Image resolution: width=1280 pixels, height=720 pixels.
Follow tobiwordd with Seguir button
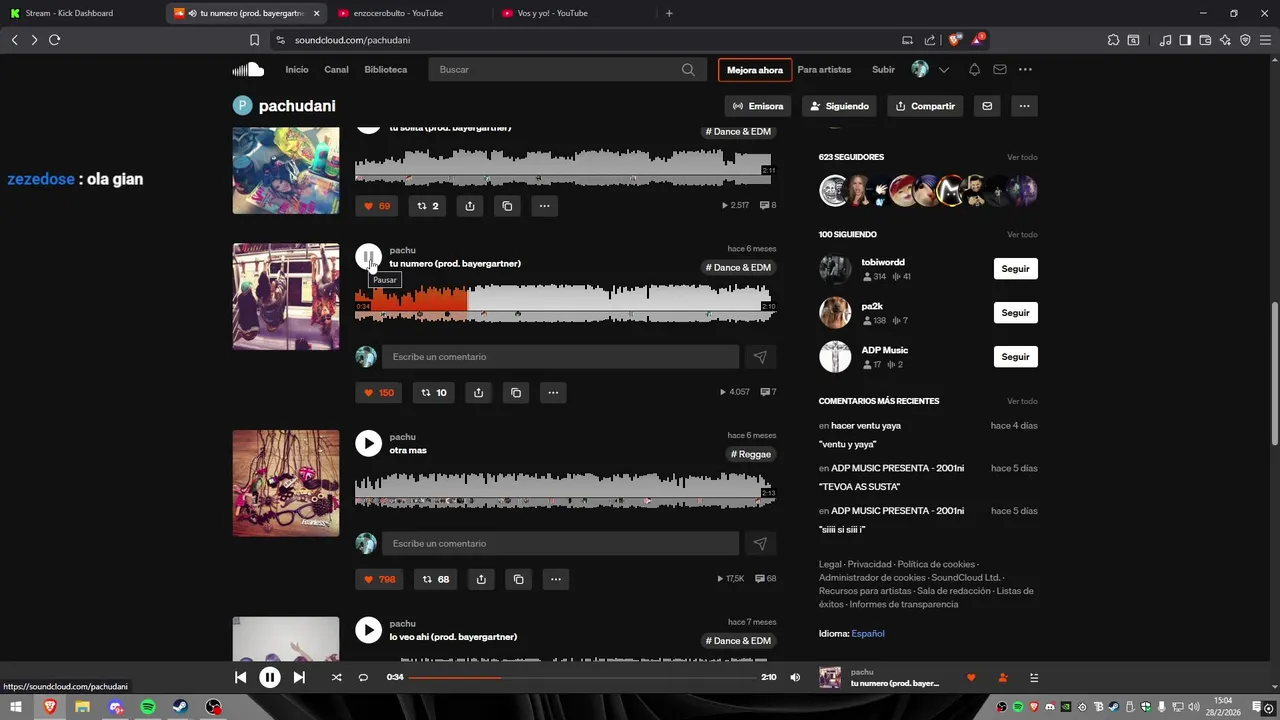1016,269
